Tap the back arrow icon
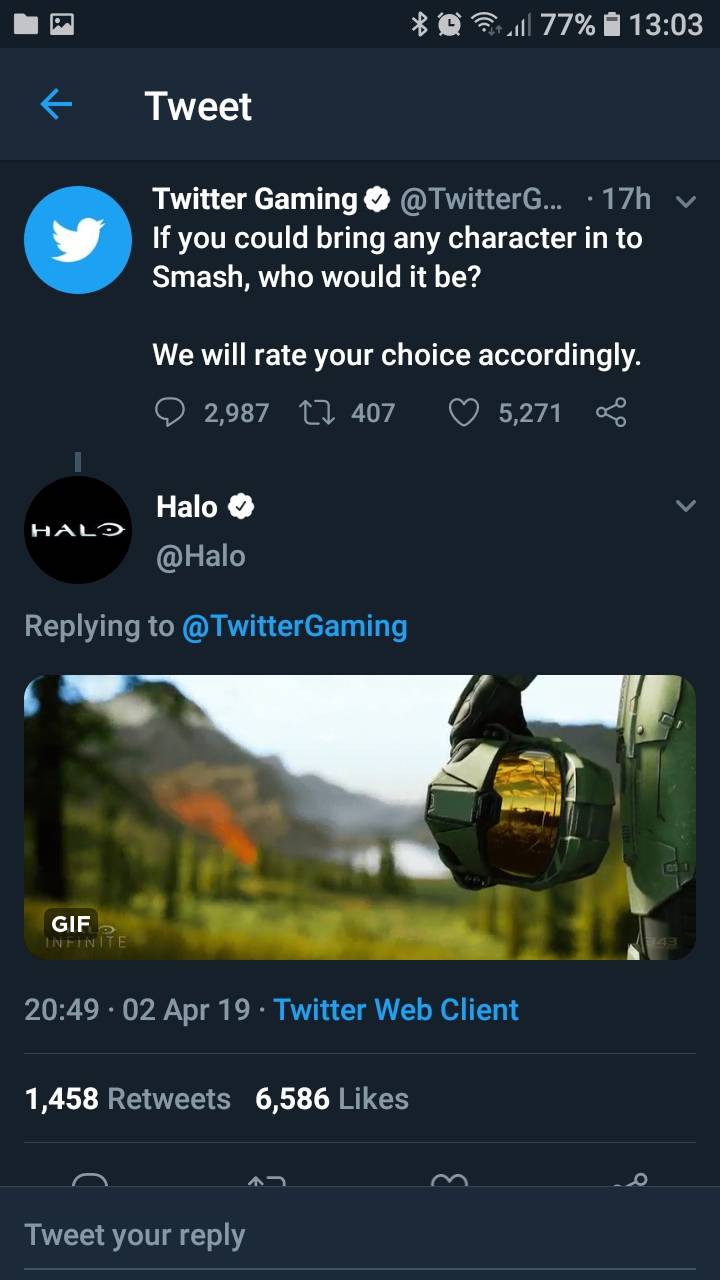The image size is (720, 1280). (x=56, y=104)
